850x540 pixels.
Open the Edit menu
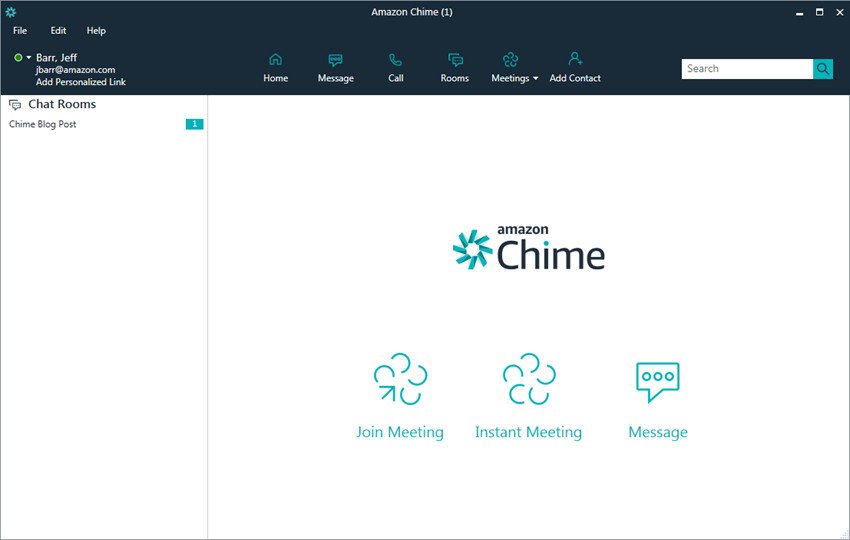tap(58, 31)
